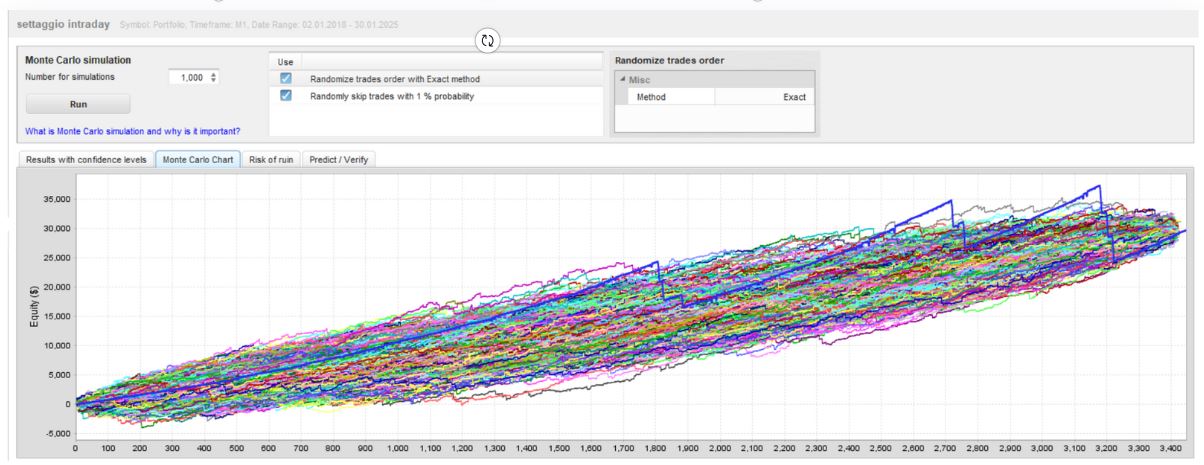Click the 3,400 label on the horizontal axis
The image size is (1204, 465).
tap(1172, 450)
